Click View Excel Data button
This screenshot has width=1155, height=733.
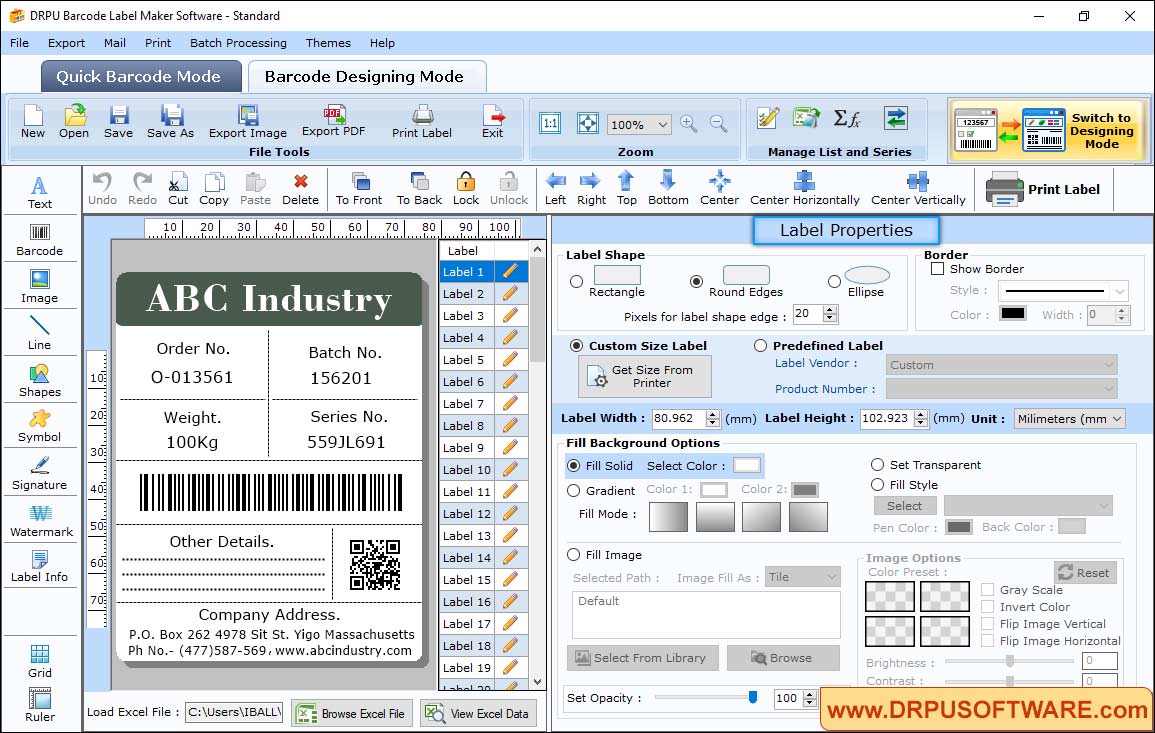[x=478, y=713]
